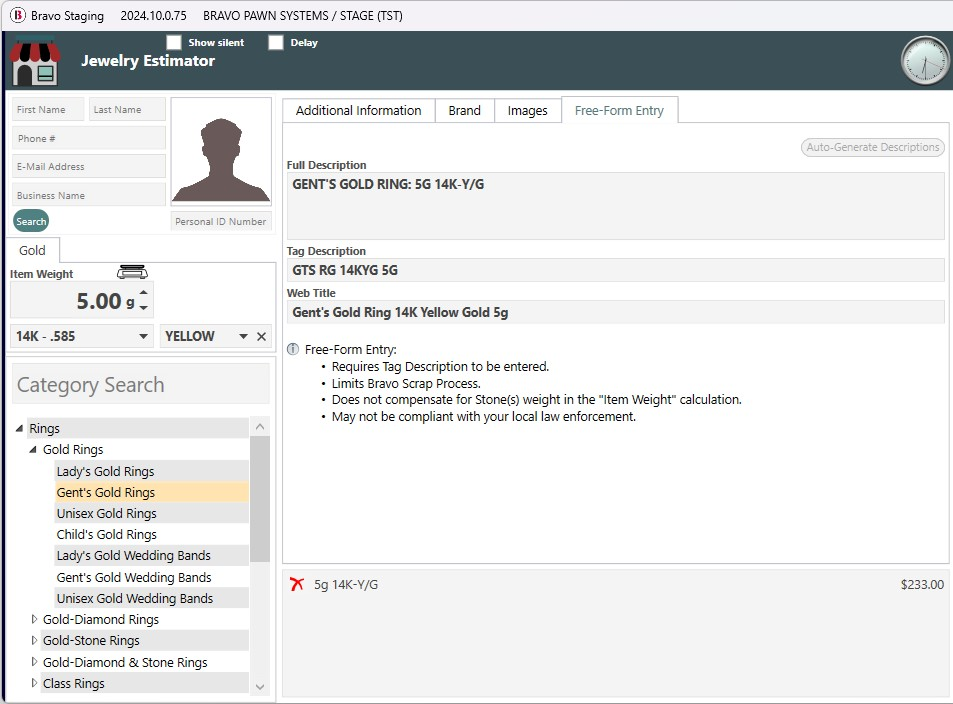The height and width of the screenshot is (704, 953).
Task: Click the Web Title field
Action: pyautogui.click(x=616, y=312)
